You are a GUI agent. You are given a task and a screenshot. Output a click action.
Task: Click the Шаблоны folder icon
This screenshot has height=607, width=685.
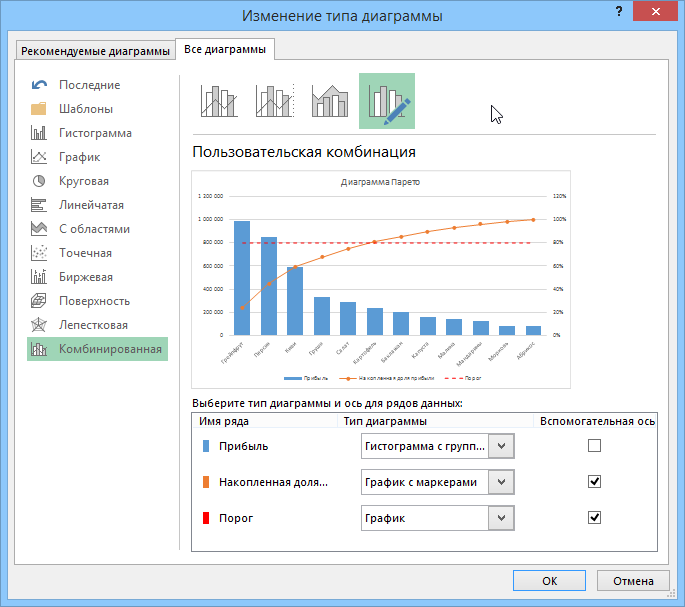39,109
